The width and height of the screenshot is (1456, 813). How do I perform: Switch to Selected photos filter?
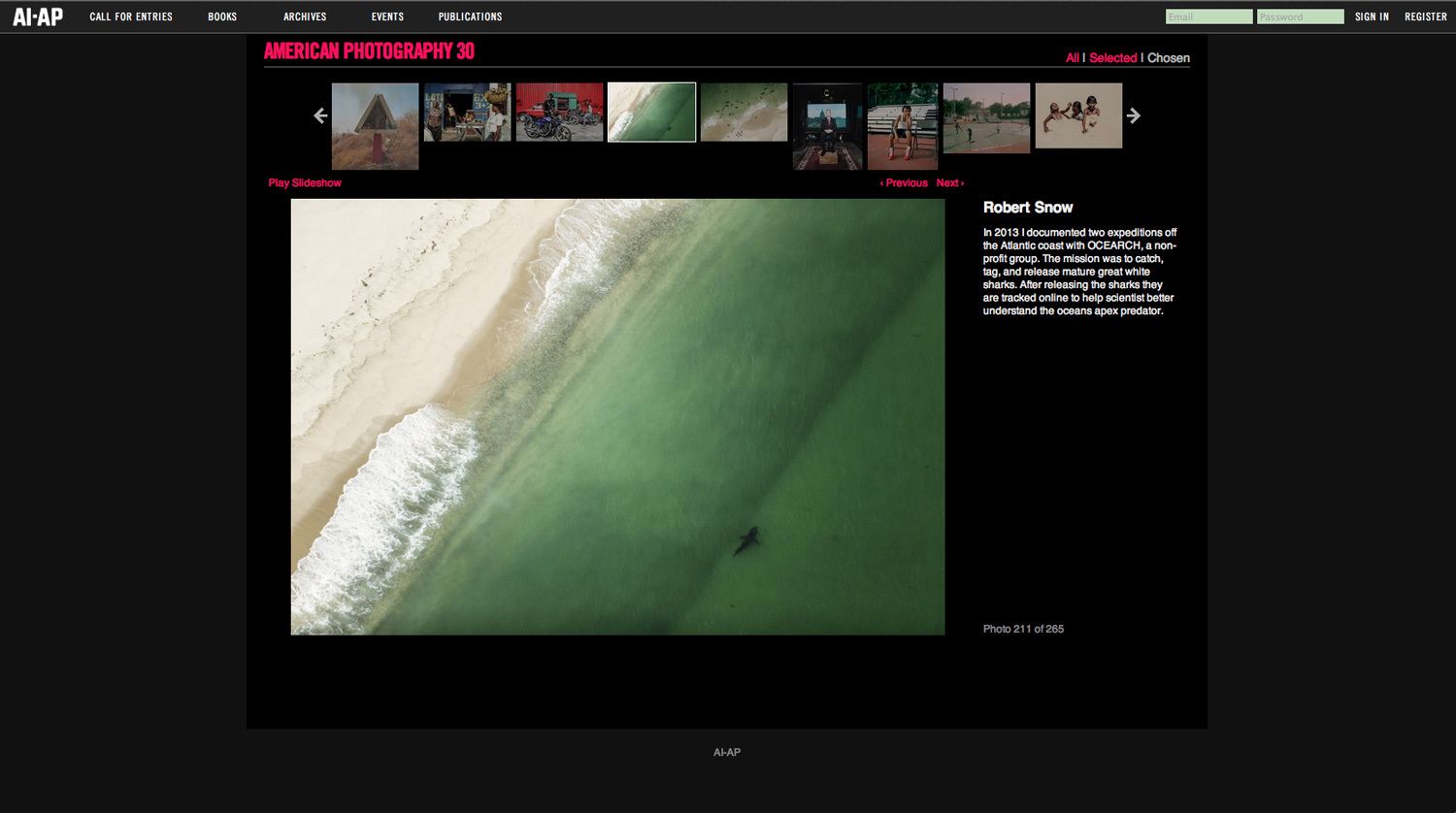coord(1112,58)
